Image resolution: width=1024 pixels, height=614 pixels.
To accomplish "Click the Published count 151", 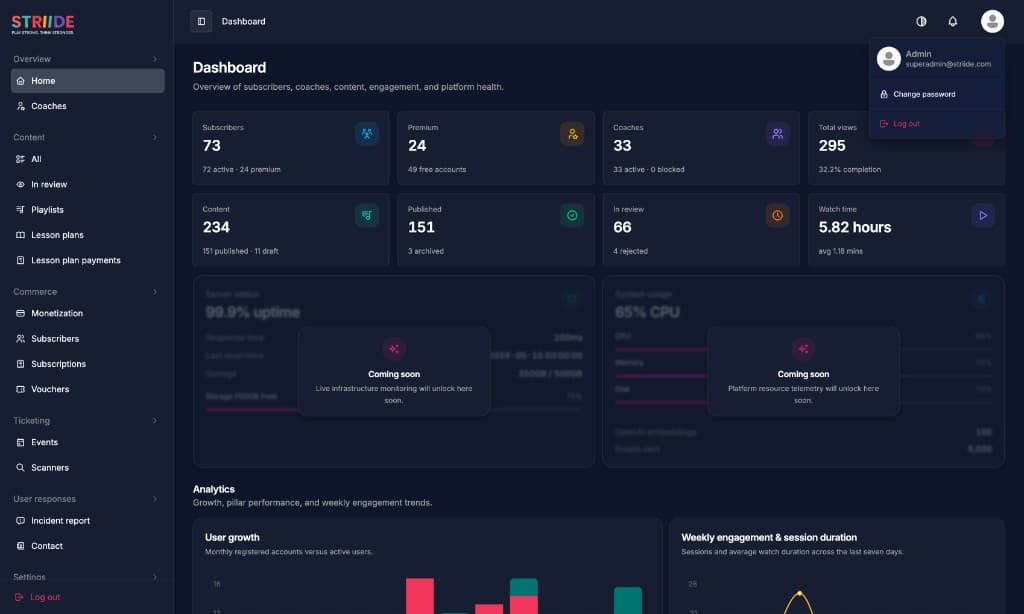I will [421, 227].
